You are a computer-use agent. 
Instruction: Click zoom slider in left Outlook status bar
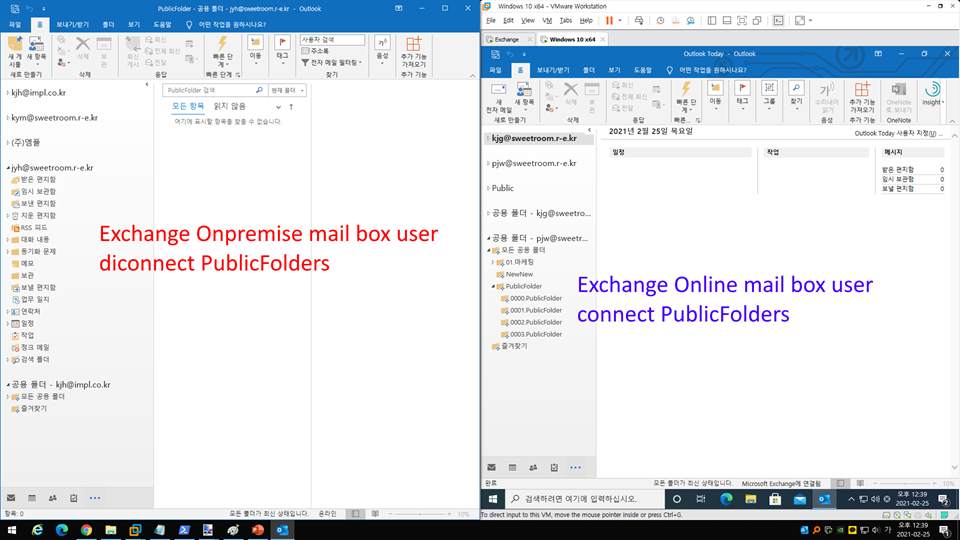point(419,514)
